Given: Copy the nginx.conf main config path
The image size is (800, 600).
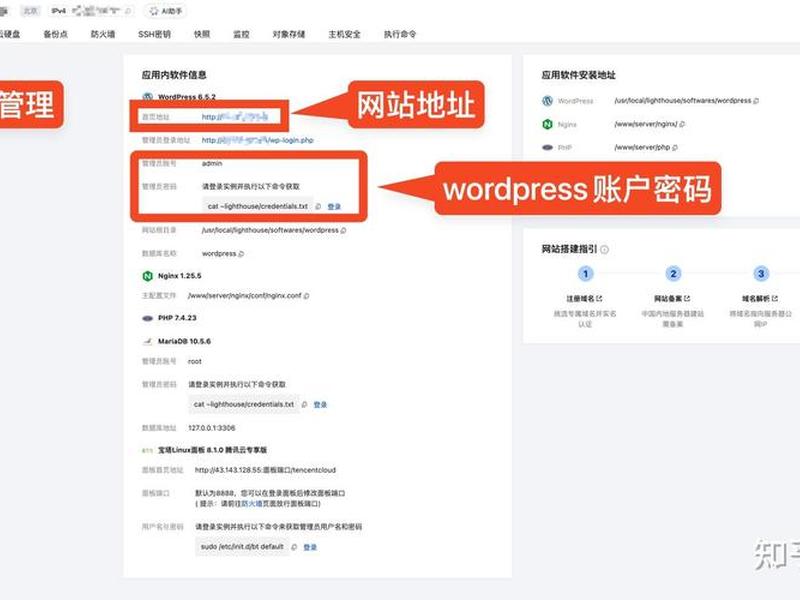Looking at the screenshot, I should click(x=306, y=296).
